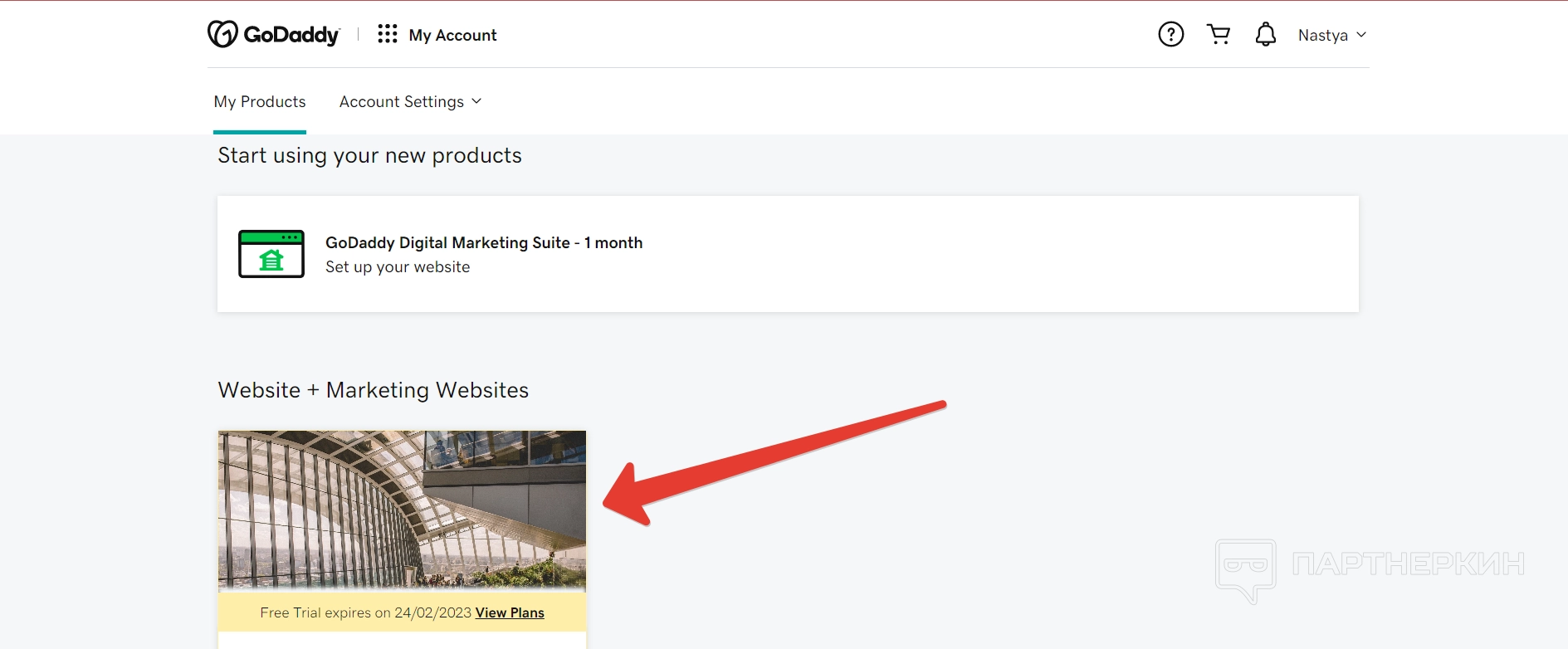Click the GoDaddy heart logo icon
The width and height of the screenshot is (1568, 649).
[x=222, y=34]
